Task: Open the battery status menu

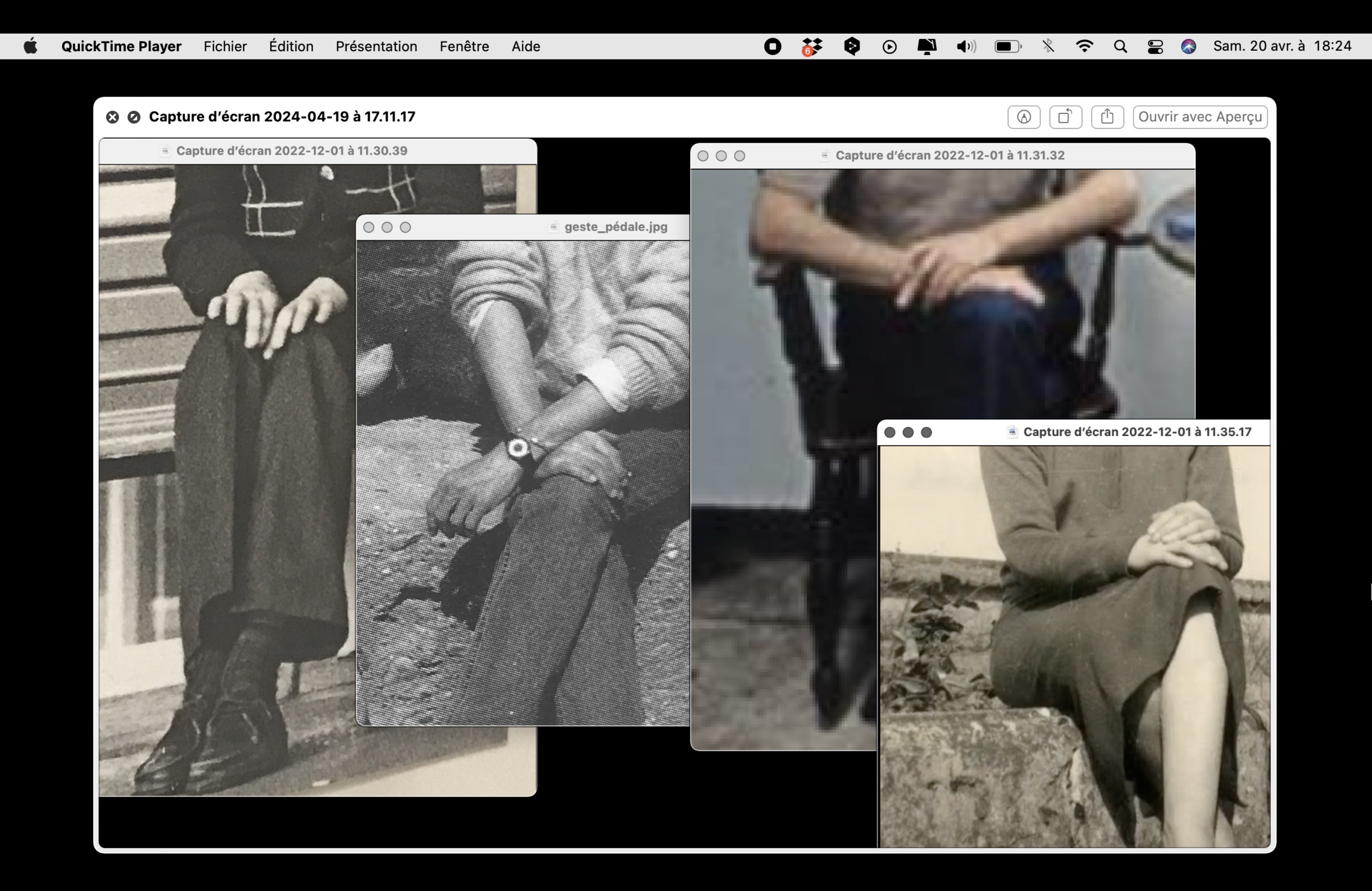Action: click(x=1008, y=46)
